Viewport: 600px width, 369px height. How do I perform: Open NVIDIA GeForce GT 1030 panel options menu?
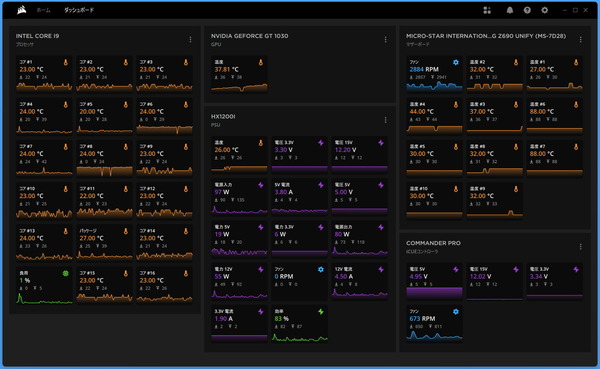pos(385,39)
